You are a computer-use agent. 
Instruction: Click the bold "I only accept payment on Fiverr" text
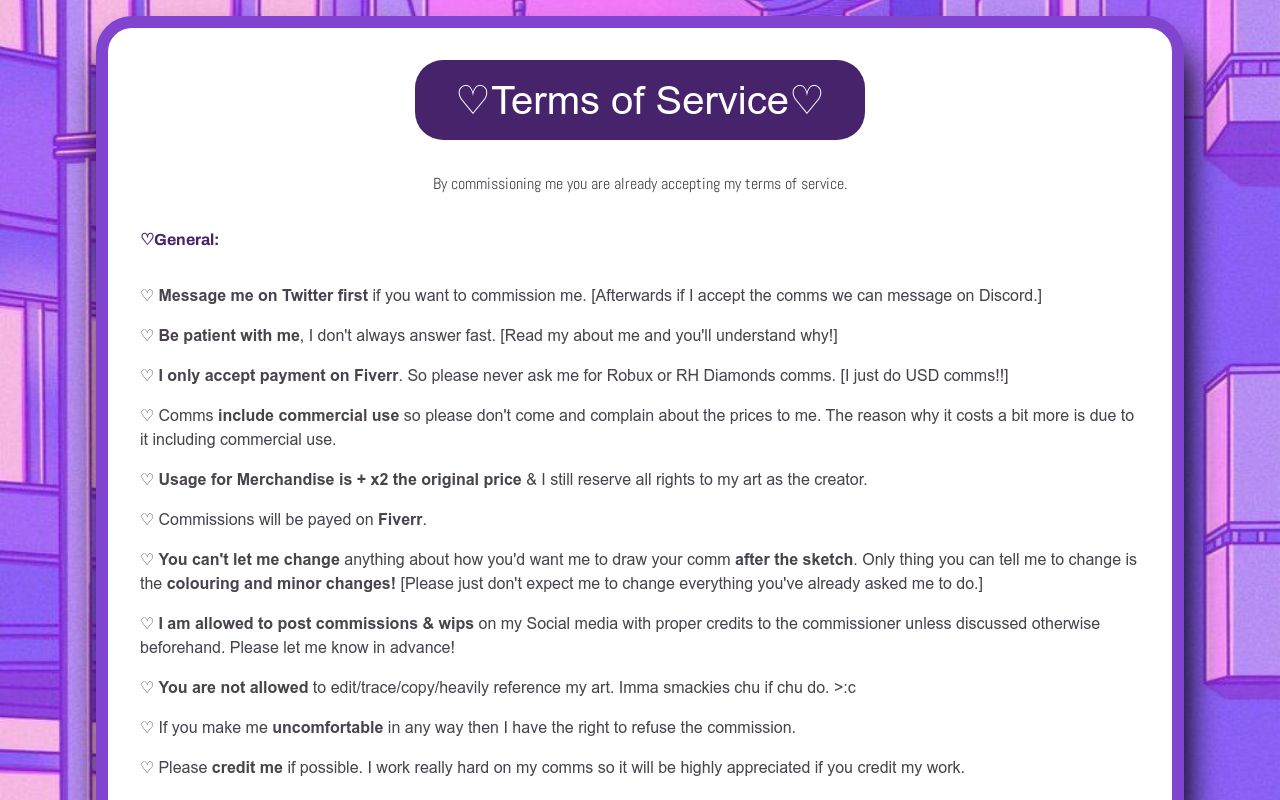click(279, 375)
